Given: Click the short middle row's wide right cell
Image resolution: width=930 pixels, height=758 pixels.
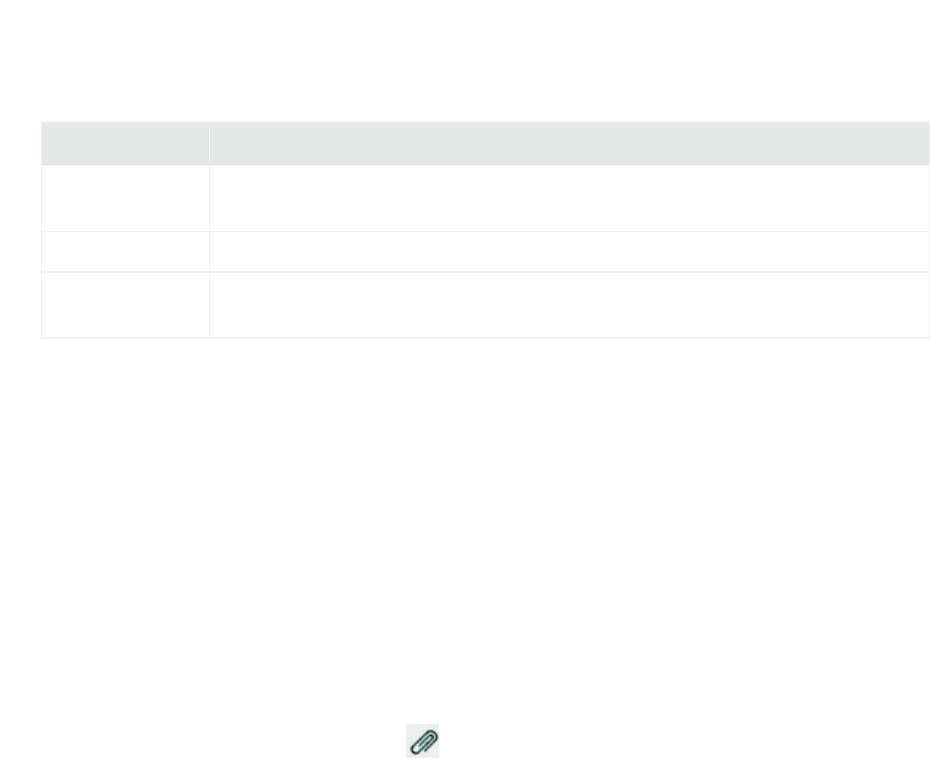Looking at the screenshot, I should 569,251.
